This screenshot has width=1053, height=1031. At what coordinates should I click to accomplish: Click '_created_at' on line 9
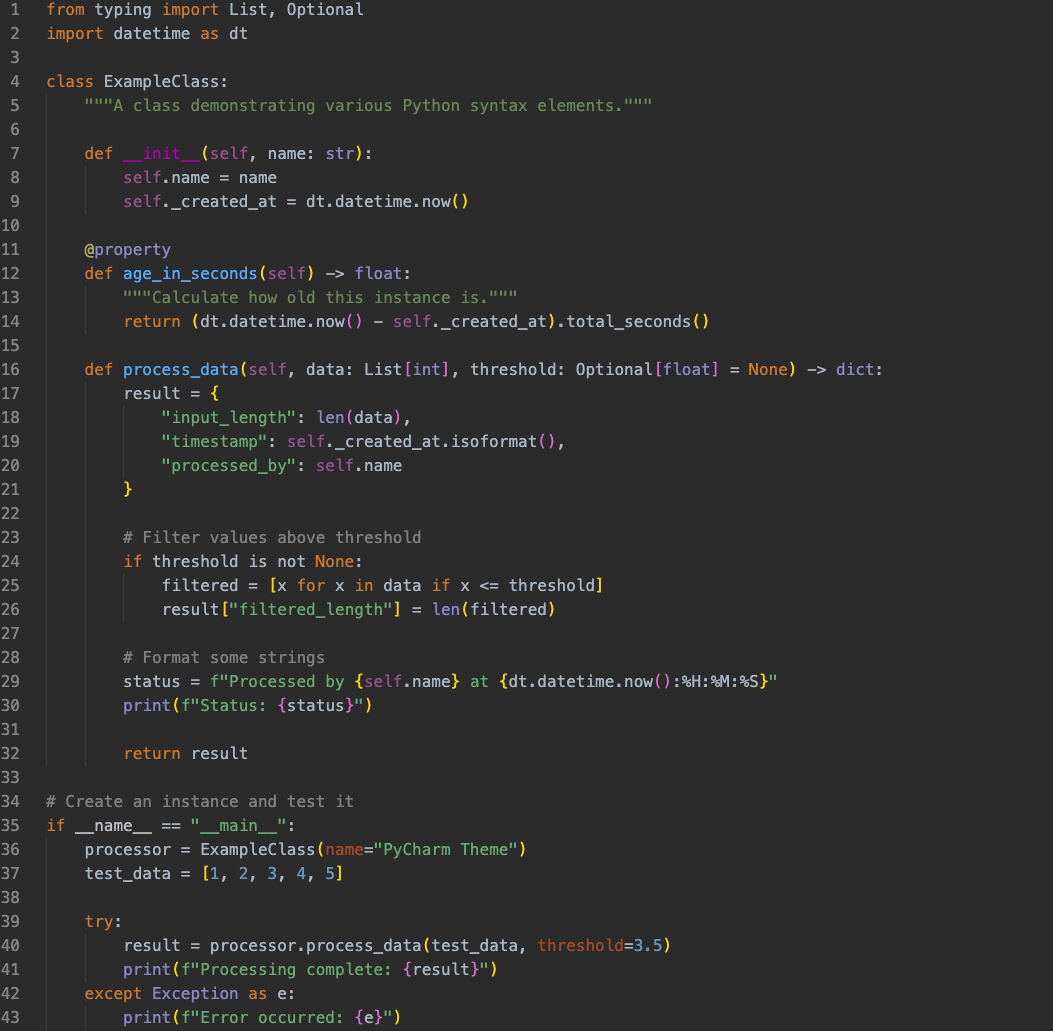click(224, 202)
